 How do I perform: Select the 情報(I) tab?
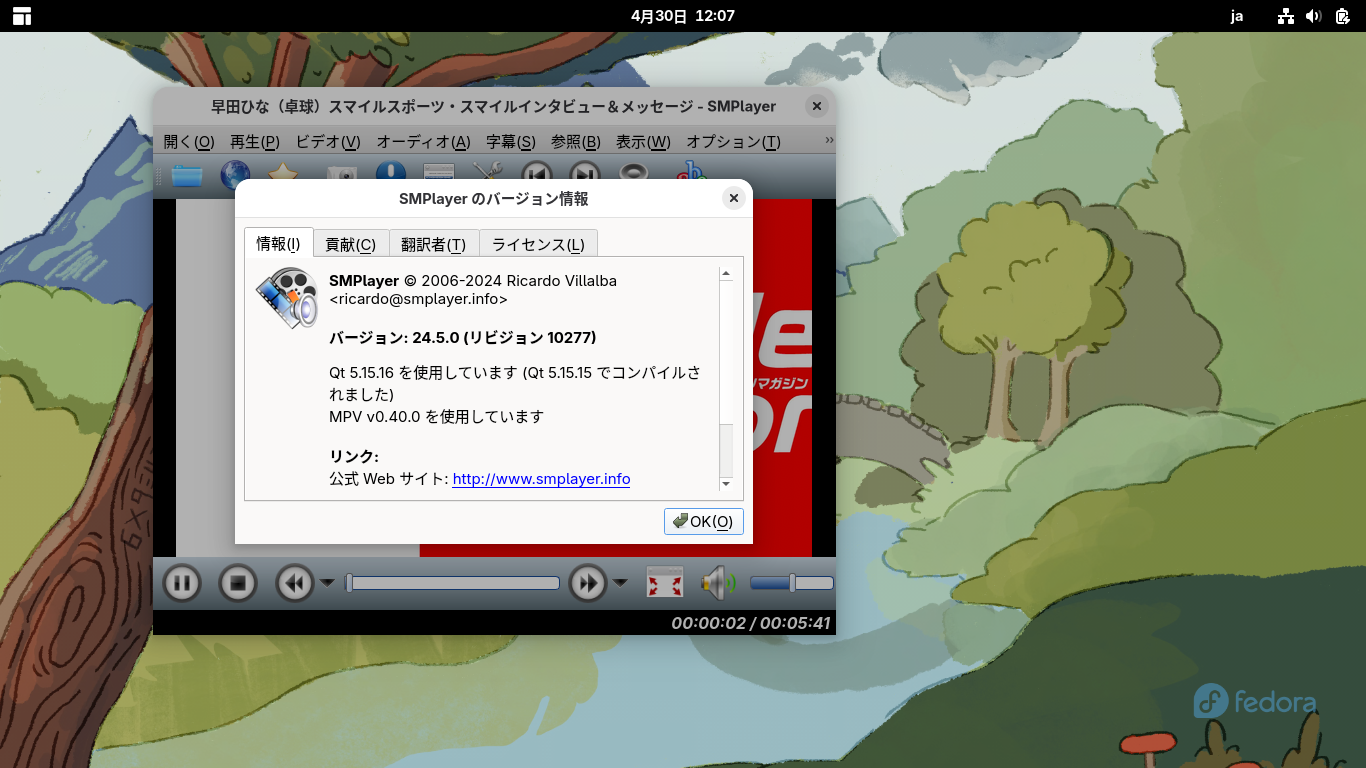[x=278, y=243]
